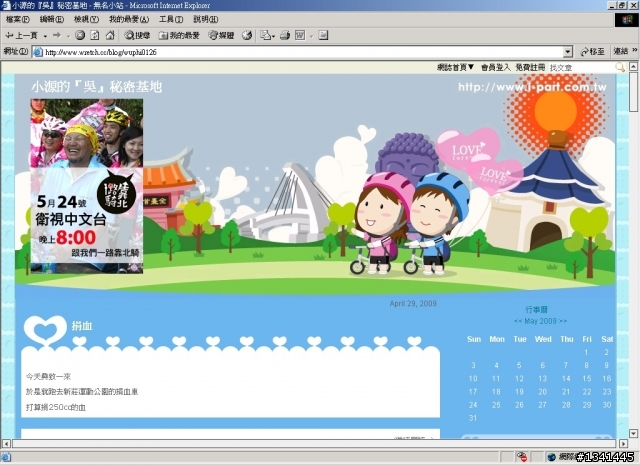The height and width of the screenshot is (465, 640).
Task: Open the 工具(T) Tools menu
Action: pyautogui.click(x=171, y=19)
